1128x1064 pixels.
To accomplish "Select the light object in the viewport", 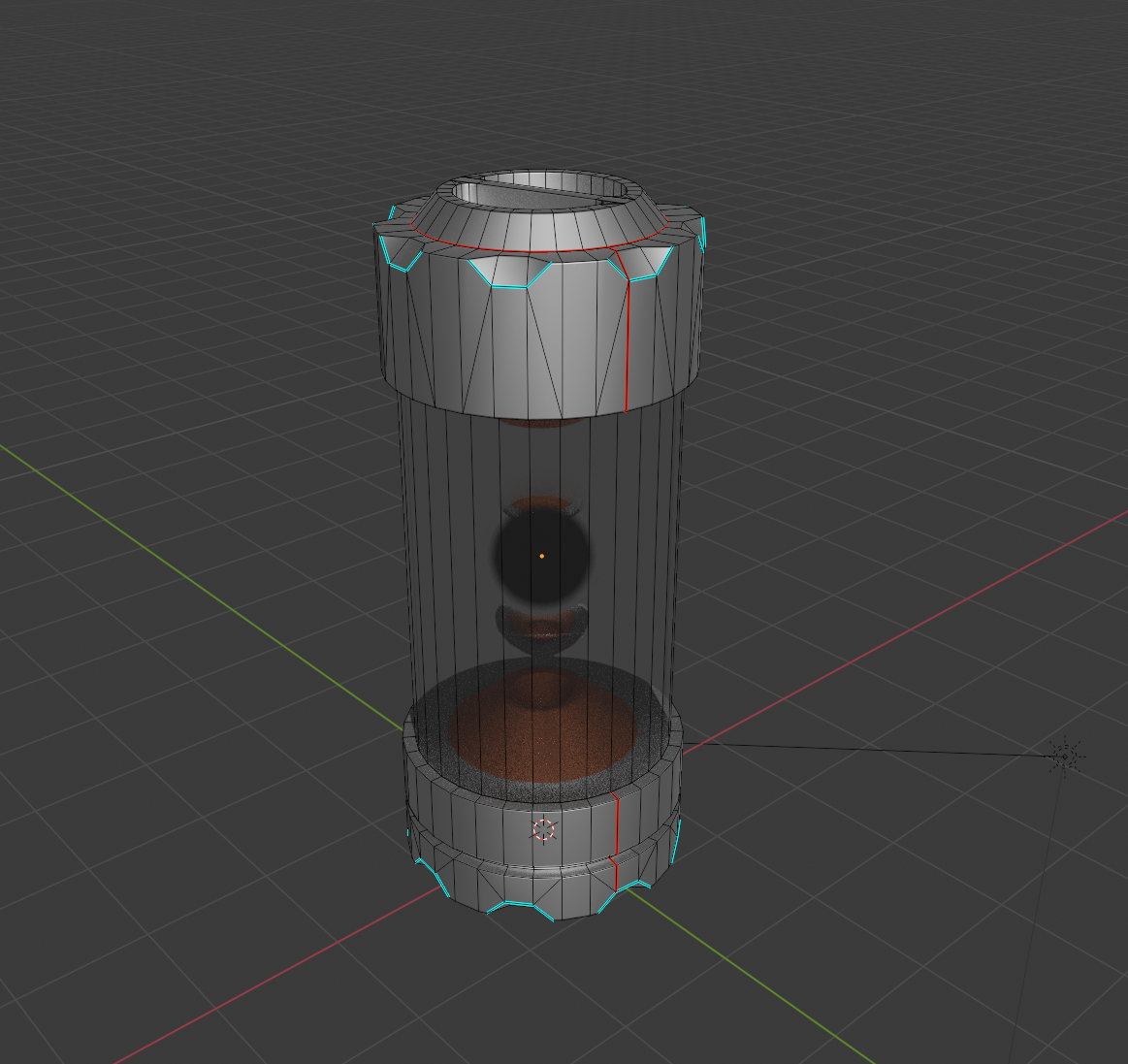I will pos(1065,756).
